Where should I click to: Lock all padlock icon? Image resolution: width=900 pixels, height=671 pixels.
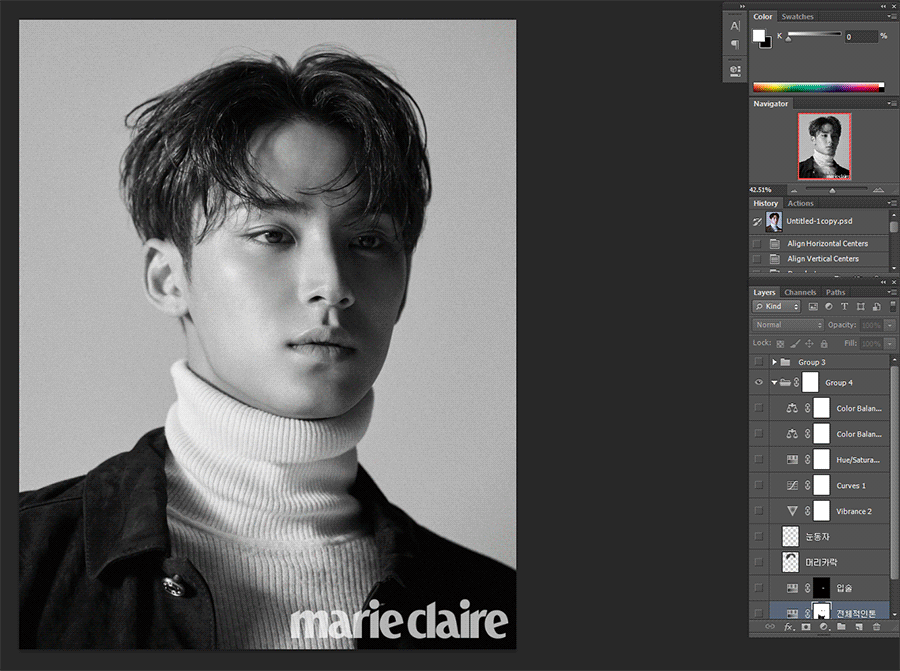coord(824,344)
